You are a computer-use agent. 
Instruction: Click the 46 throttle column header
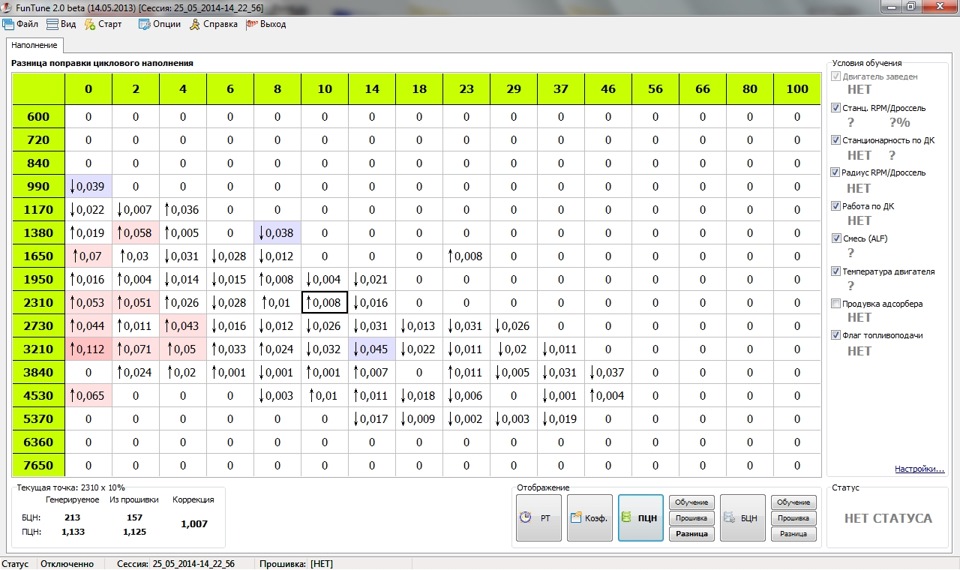tap(608, 89)
